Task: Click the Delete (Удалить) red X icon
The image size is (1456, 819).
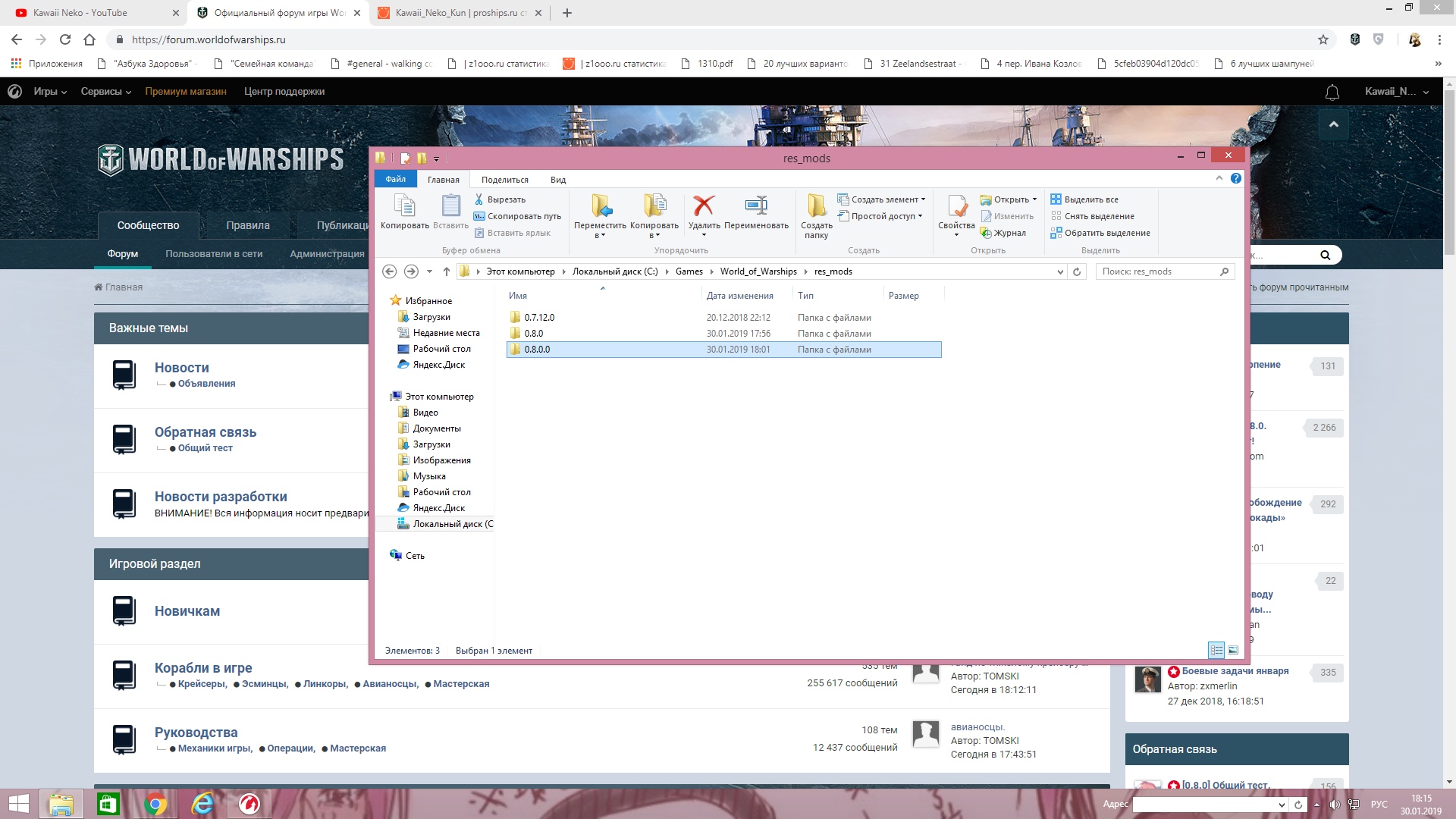Action: click(x=704, y=205)
